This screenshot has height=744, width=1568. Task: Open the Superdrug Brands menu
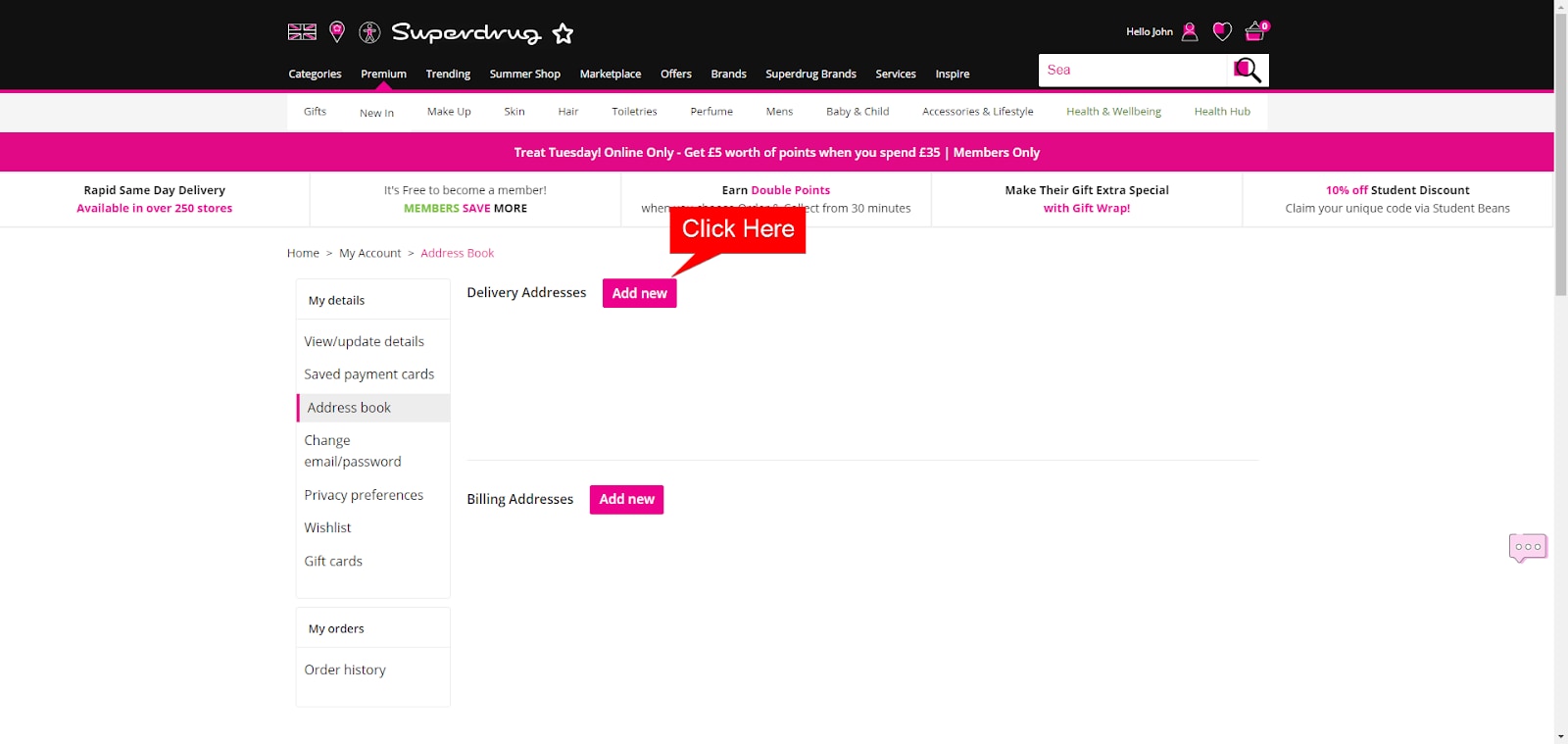pos(810,74)
